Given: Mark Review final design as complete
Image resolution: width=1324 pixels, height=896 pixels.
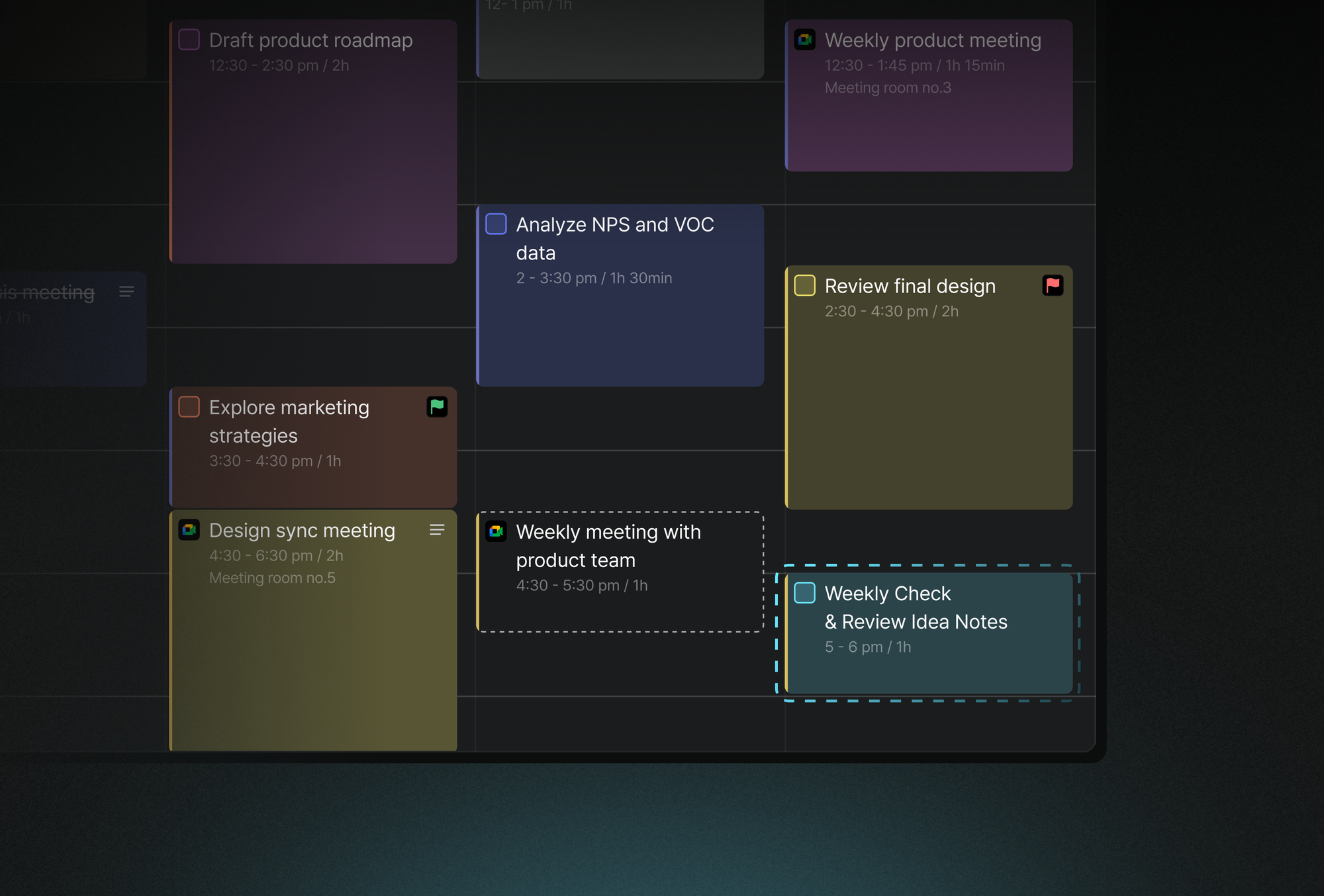Looking at the screenshot, I should click(805, 285).
